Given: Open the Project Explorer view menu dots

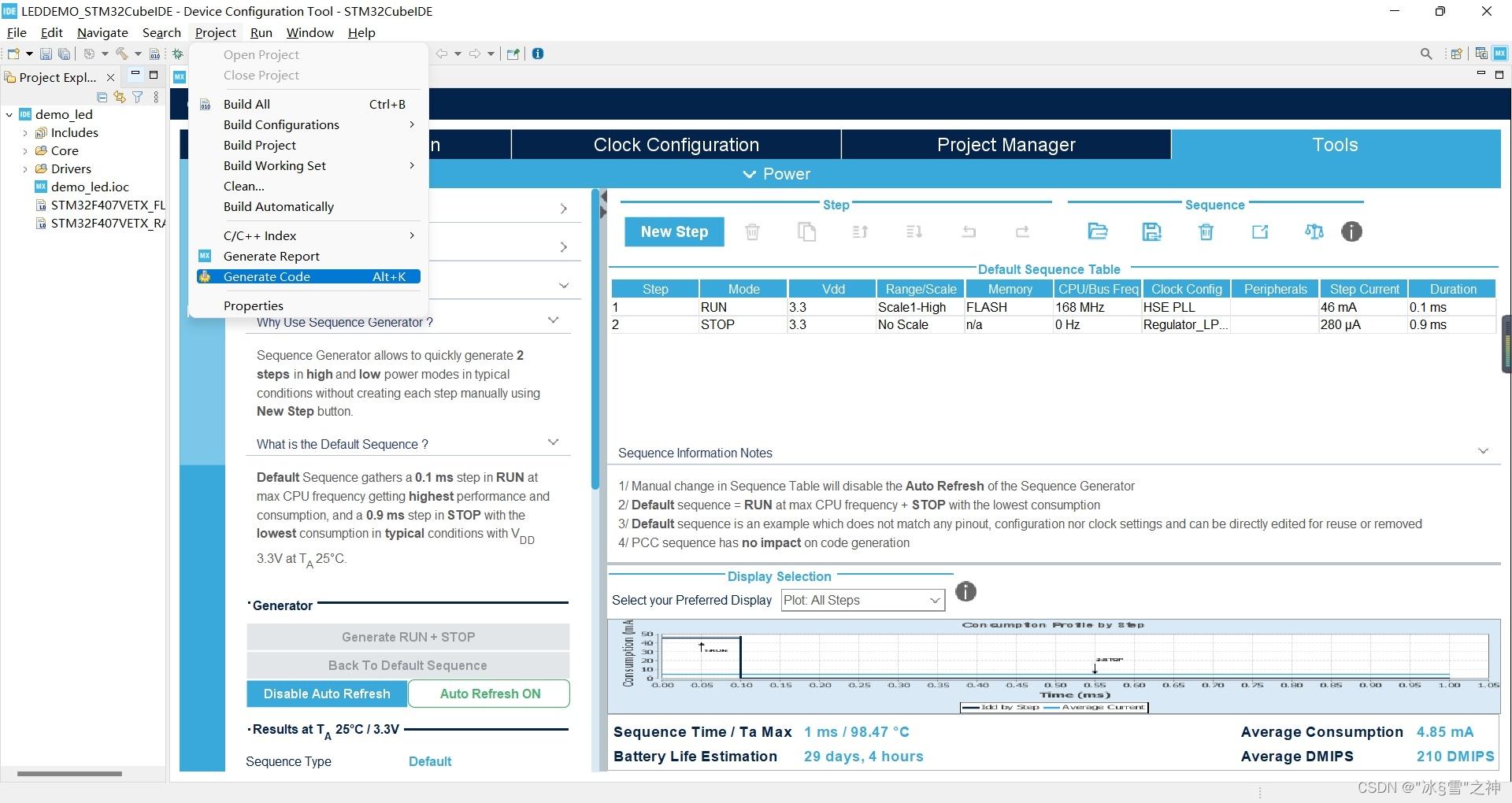Looking at the screenshot, I should (x=156, y=97).
